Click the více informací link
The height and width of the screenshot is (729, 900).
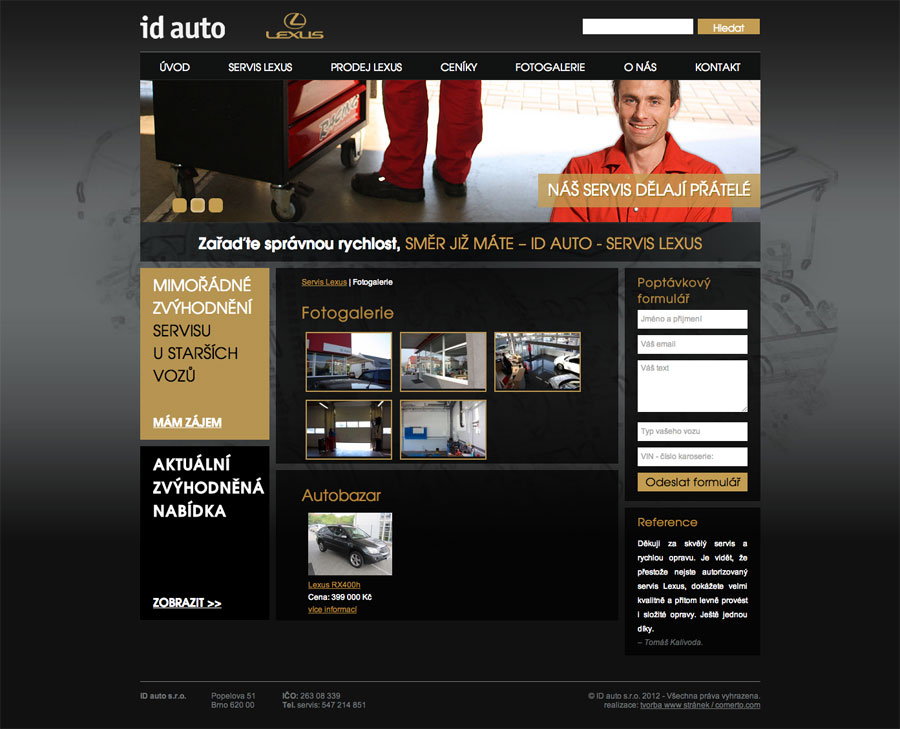332,610
